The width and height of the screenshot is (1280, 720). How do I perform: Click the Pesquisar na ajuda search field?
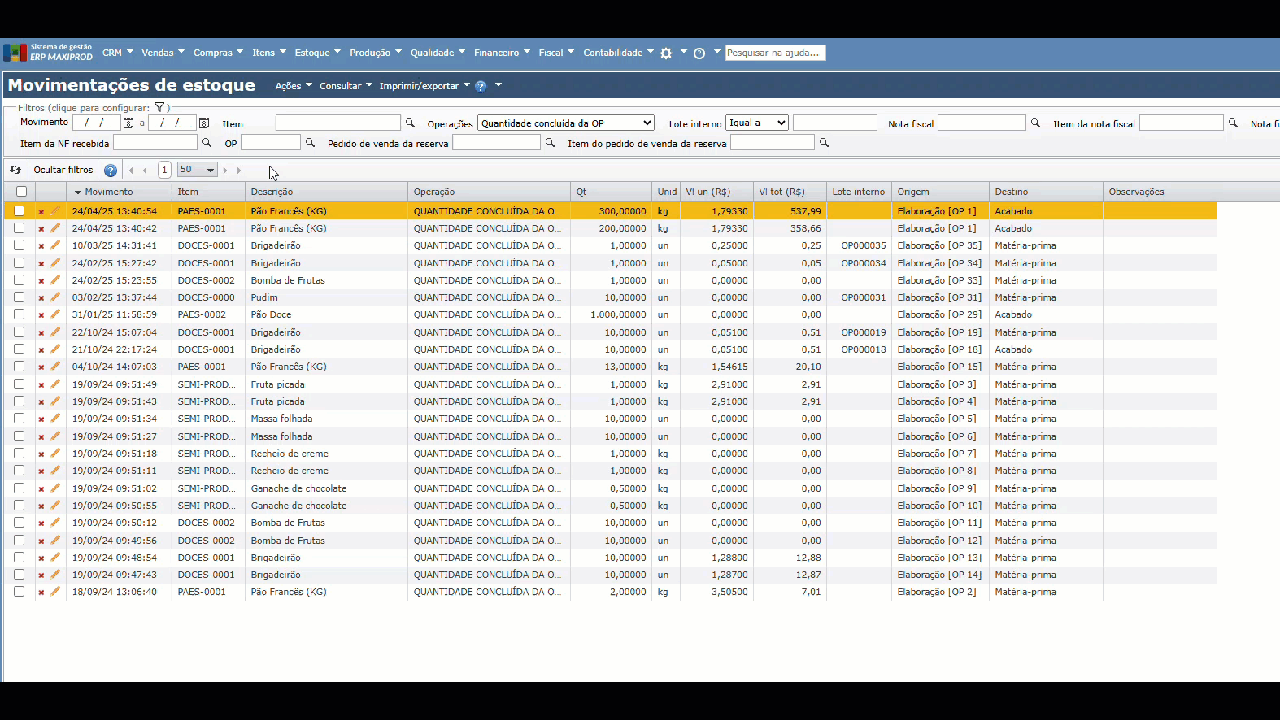[775, 53]
